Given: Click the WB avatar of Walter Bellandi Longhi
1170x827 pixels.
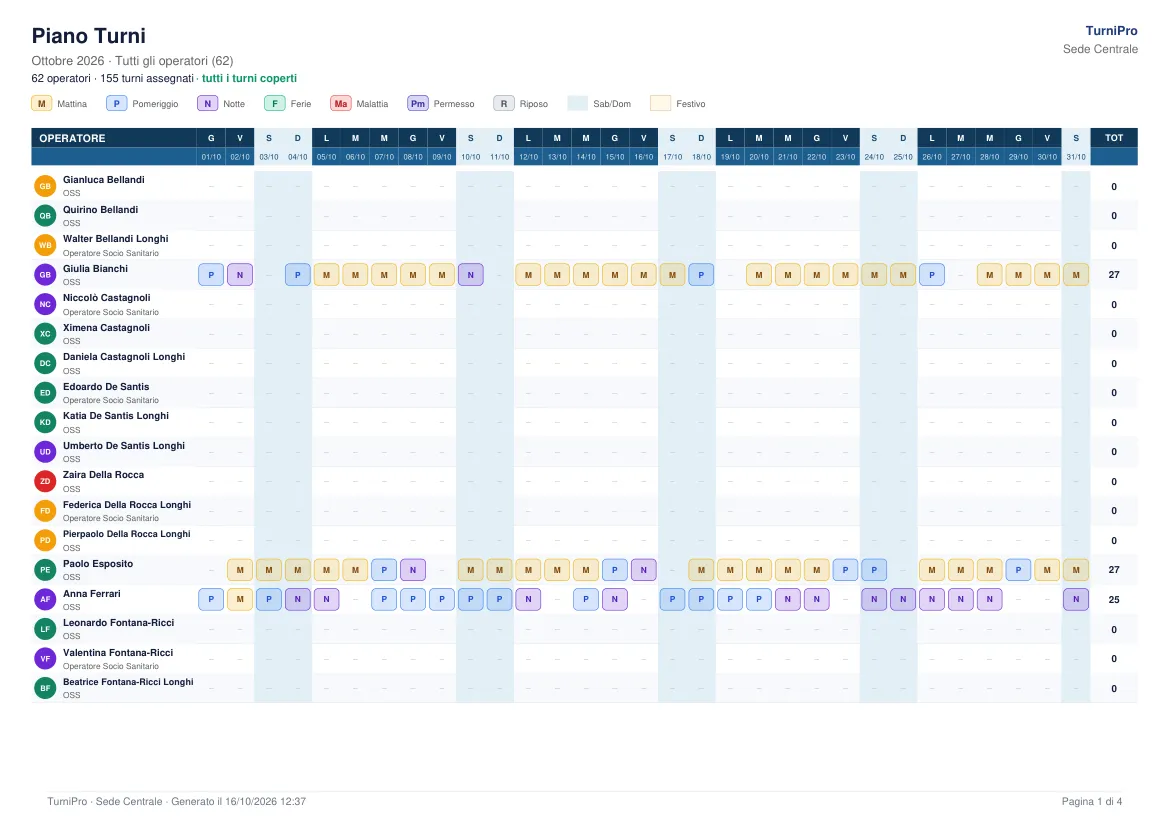Looking at the screenshot, I should click(x=46, y=245).
